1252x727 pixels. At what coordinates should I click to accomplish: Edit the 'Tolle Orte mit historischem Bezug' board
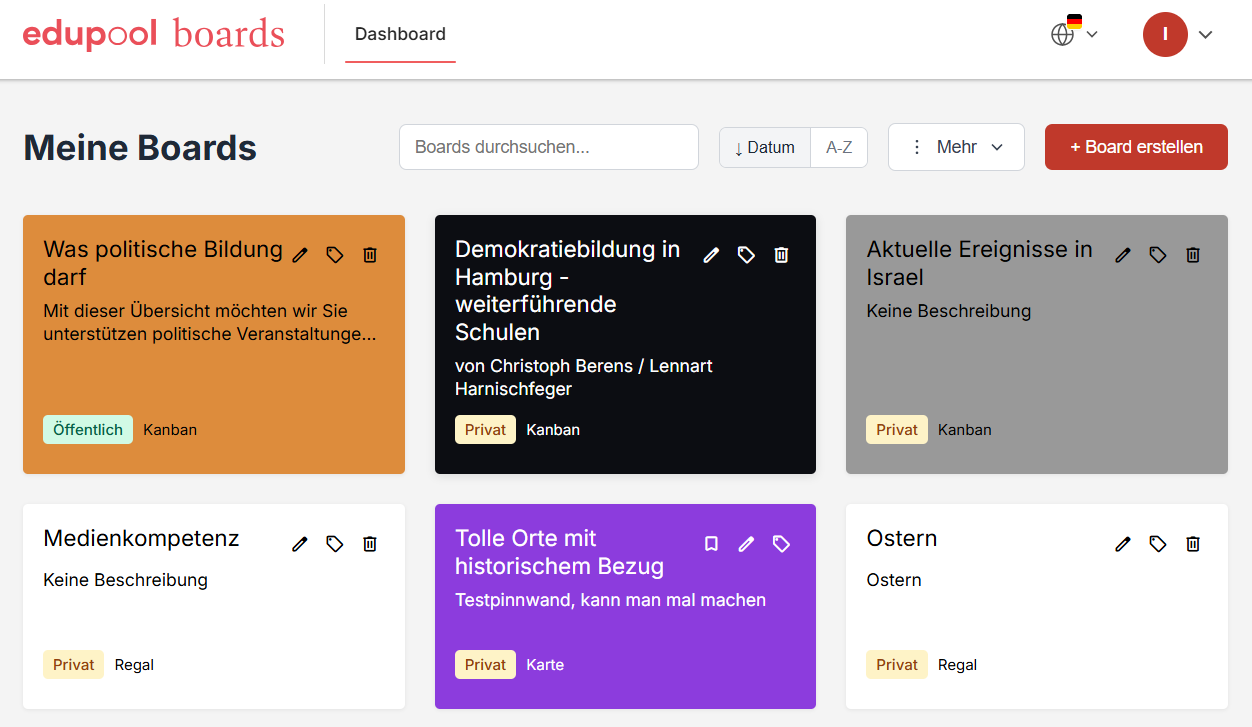pyautogui.click(x=746, y=544)
